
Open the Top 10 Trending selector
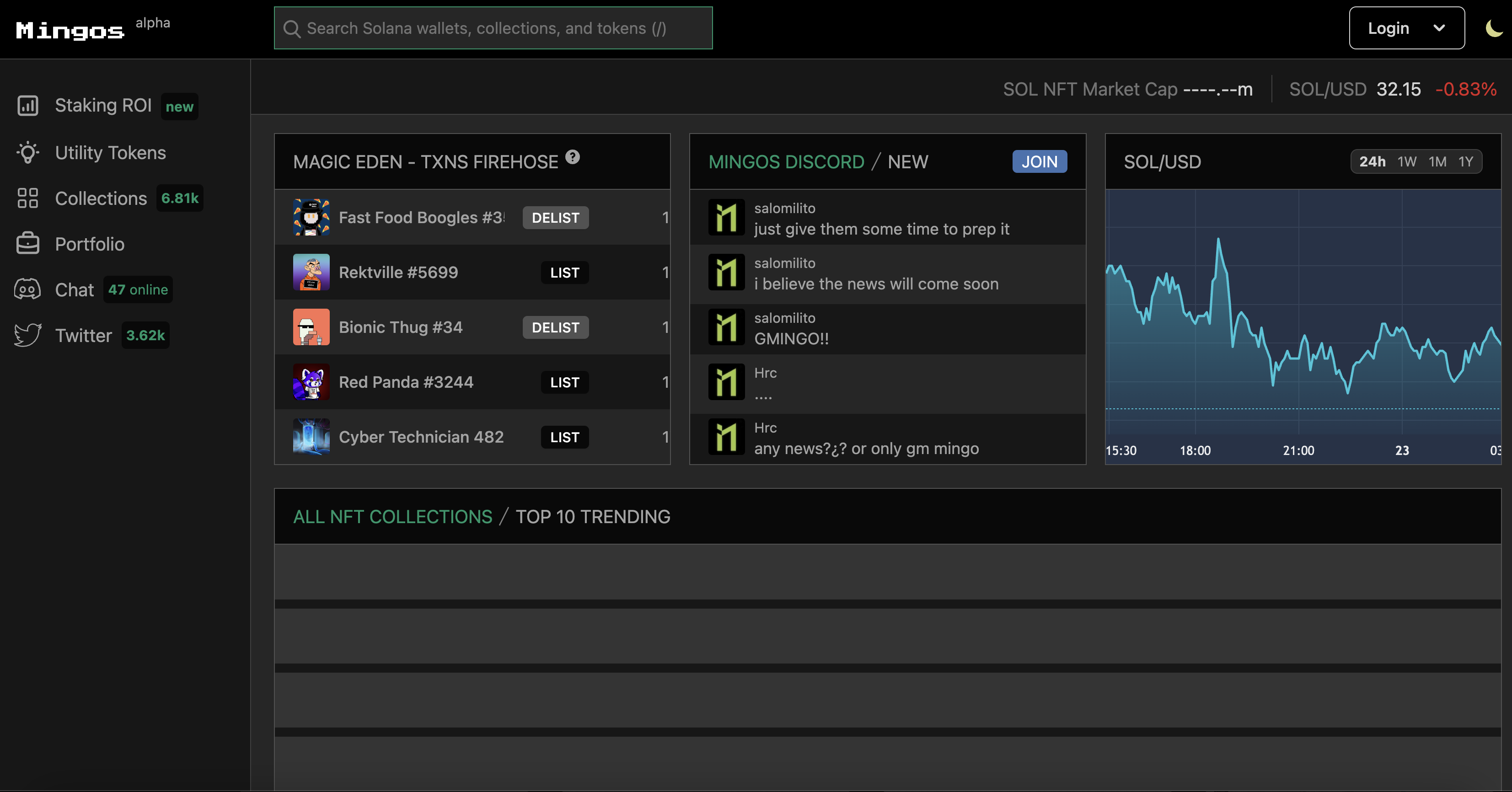[x=593, y=516]
